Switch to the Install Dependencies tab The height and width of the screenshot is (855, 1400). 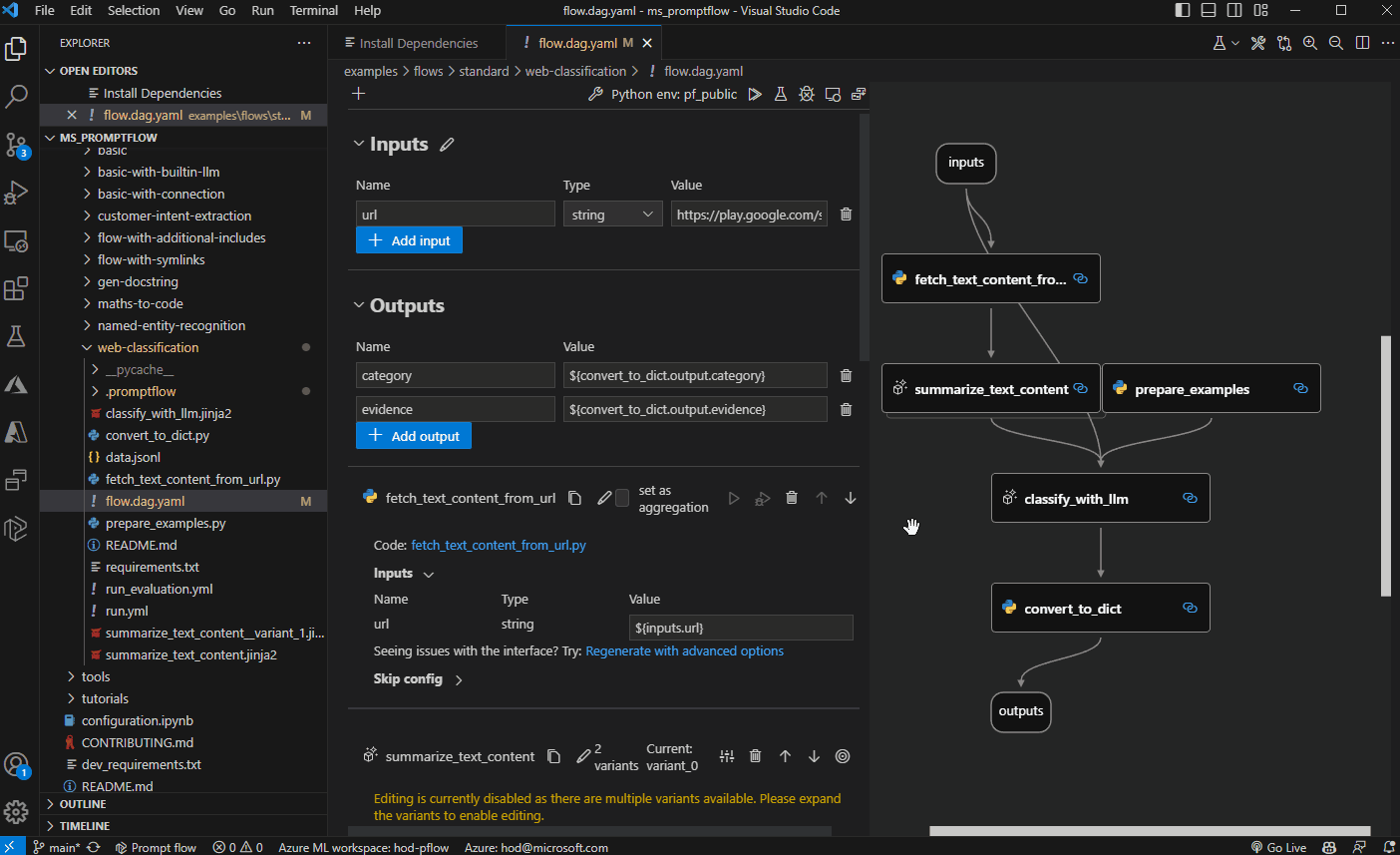point(418,43)
